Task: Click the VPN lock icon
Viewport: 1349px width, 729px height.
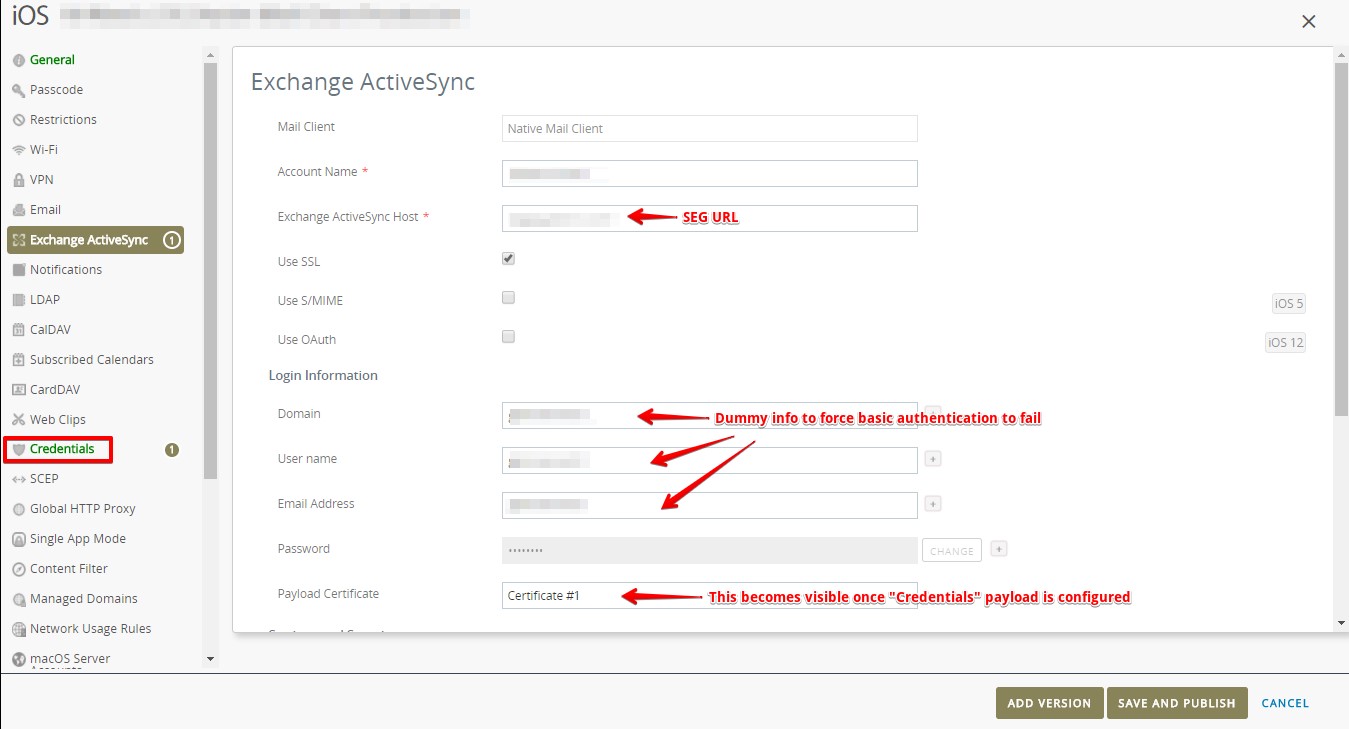Action: [19, 180]
